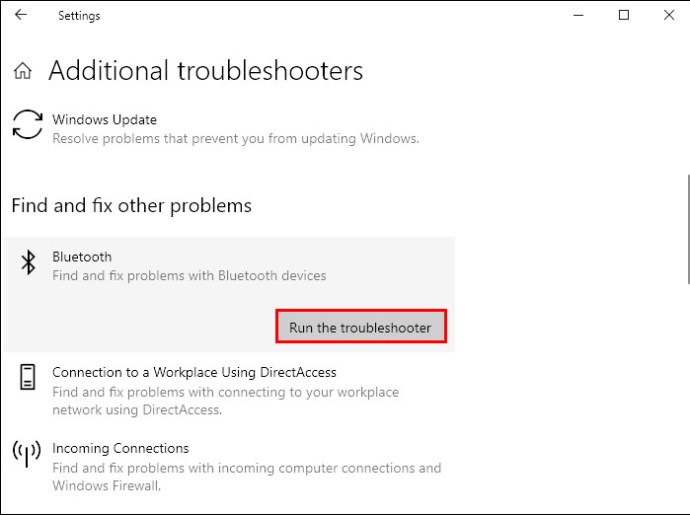
Task: Maximize the Settings window
Action: coord(624,15)
